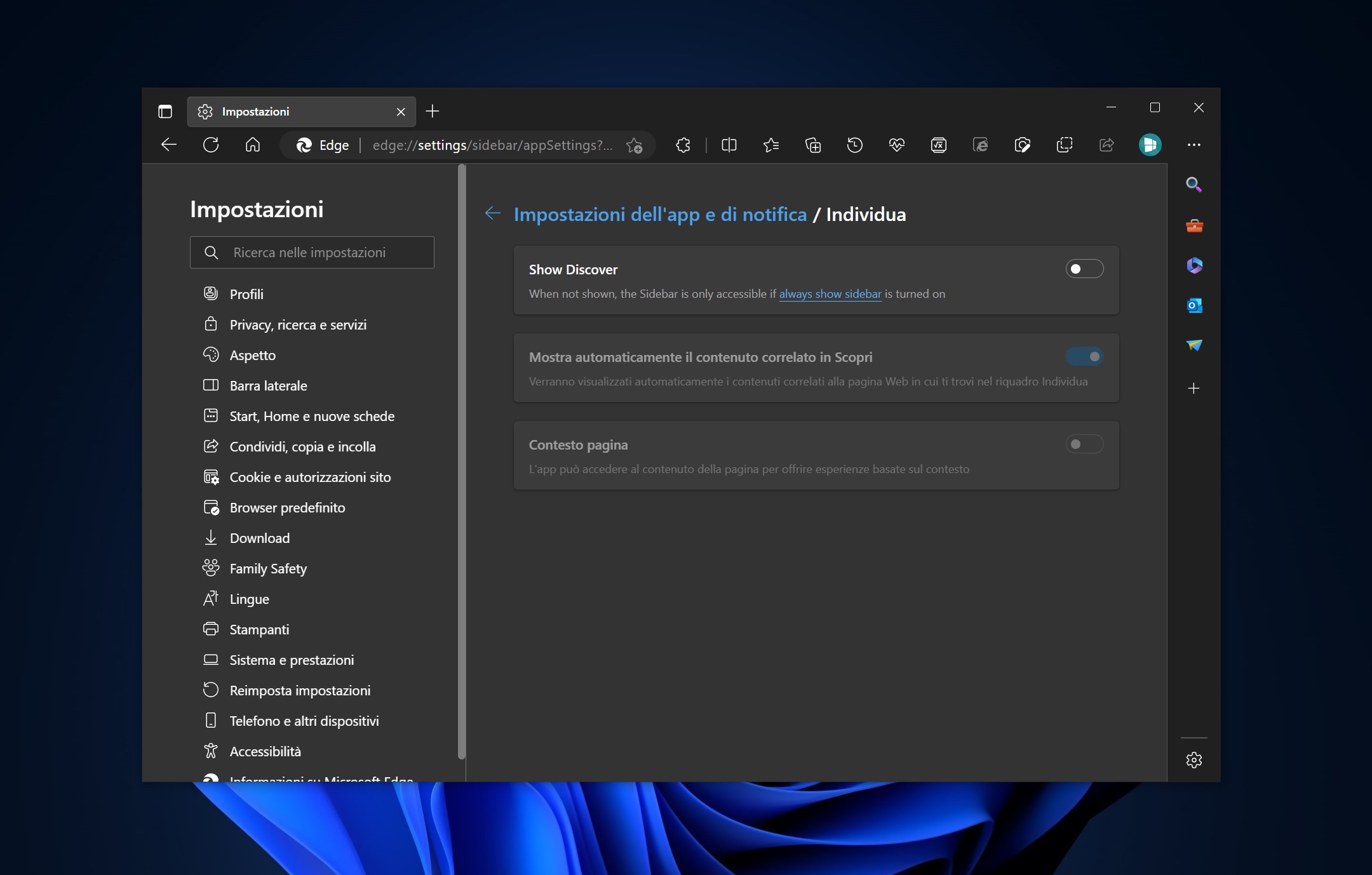Screen dimensions: 1372x875
Task: Click the Impostazioni browser tab
Action: click(x=302, y=112)
